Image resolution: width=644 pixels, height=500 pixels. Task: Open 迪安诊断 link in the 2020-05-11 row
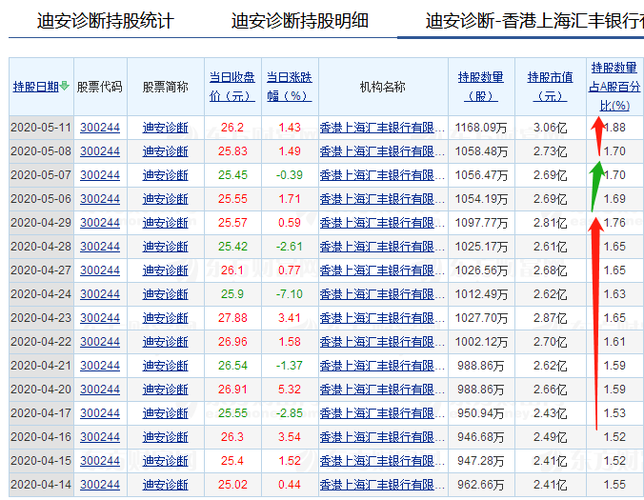point(165,127)
